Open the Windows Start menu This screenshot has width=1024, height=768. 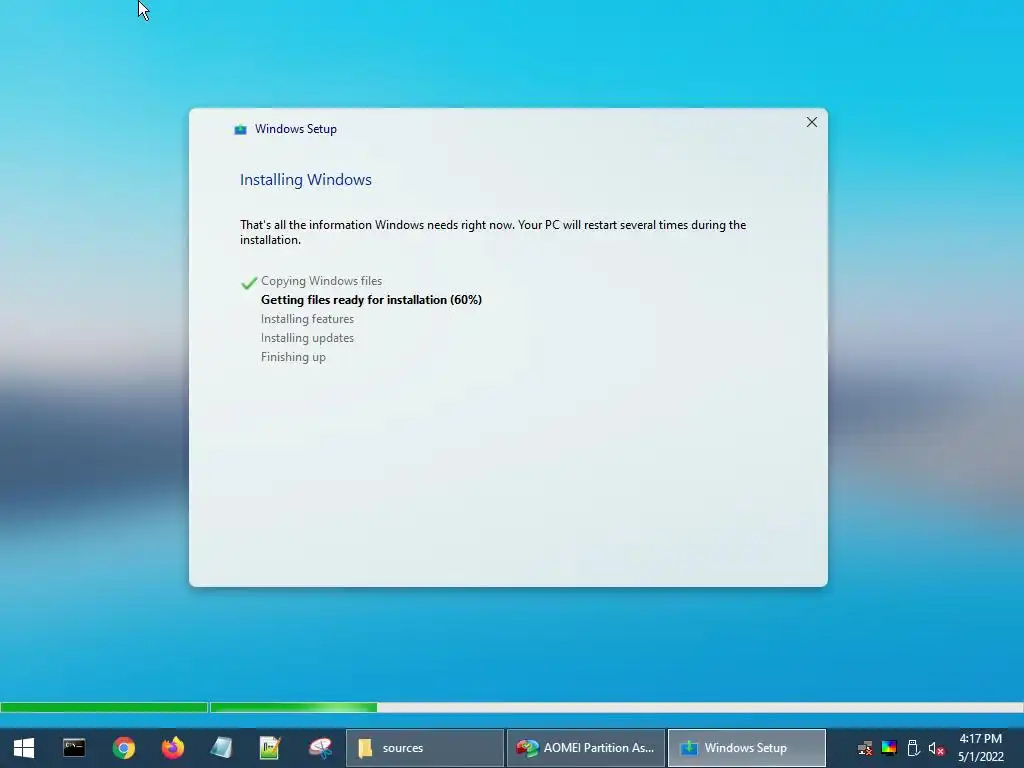pos(24,748)
